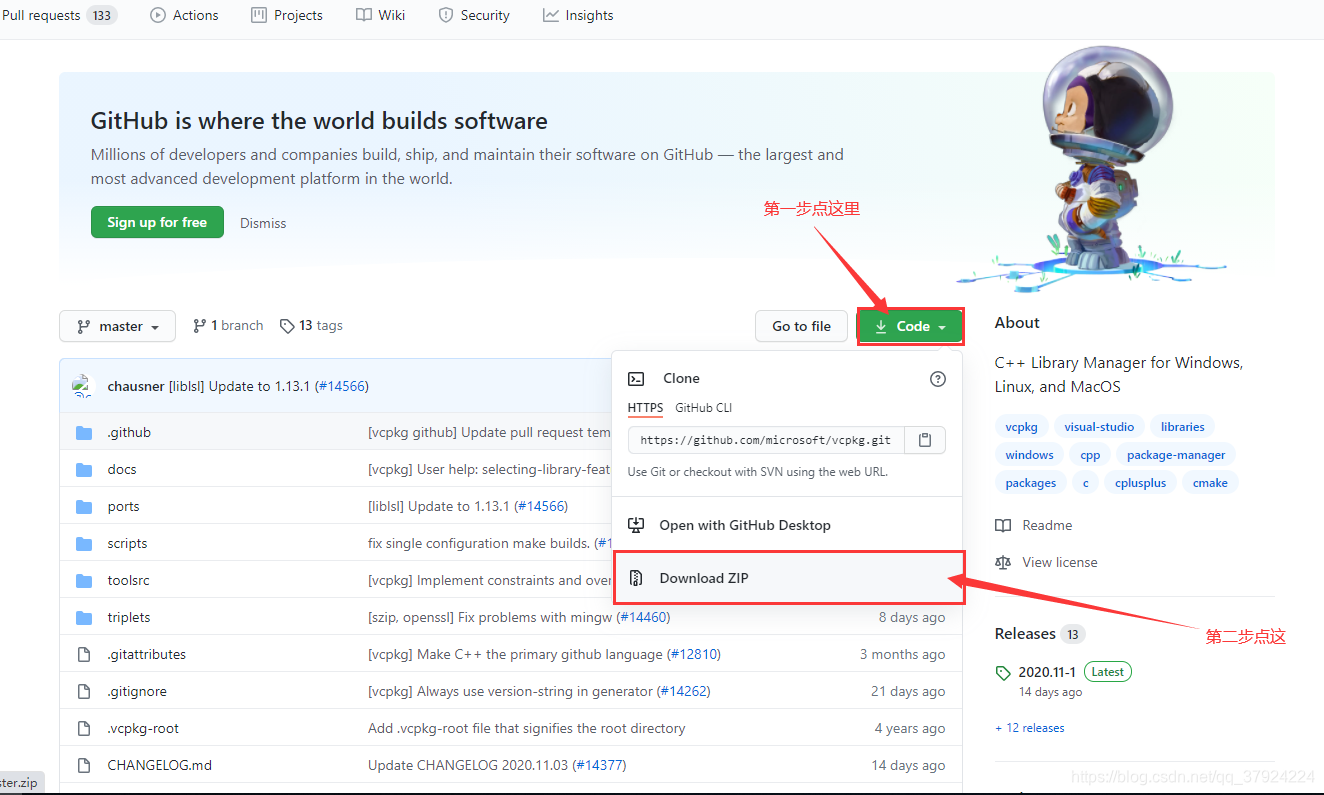This screenshot has height=795, width=1324.
Task: Open the scripts folder name
Action: click(128, 543)
